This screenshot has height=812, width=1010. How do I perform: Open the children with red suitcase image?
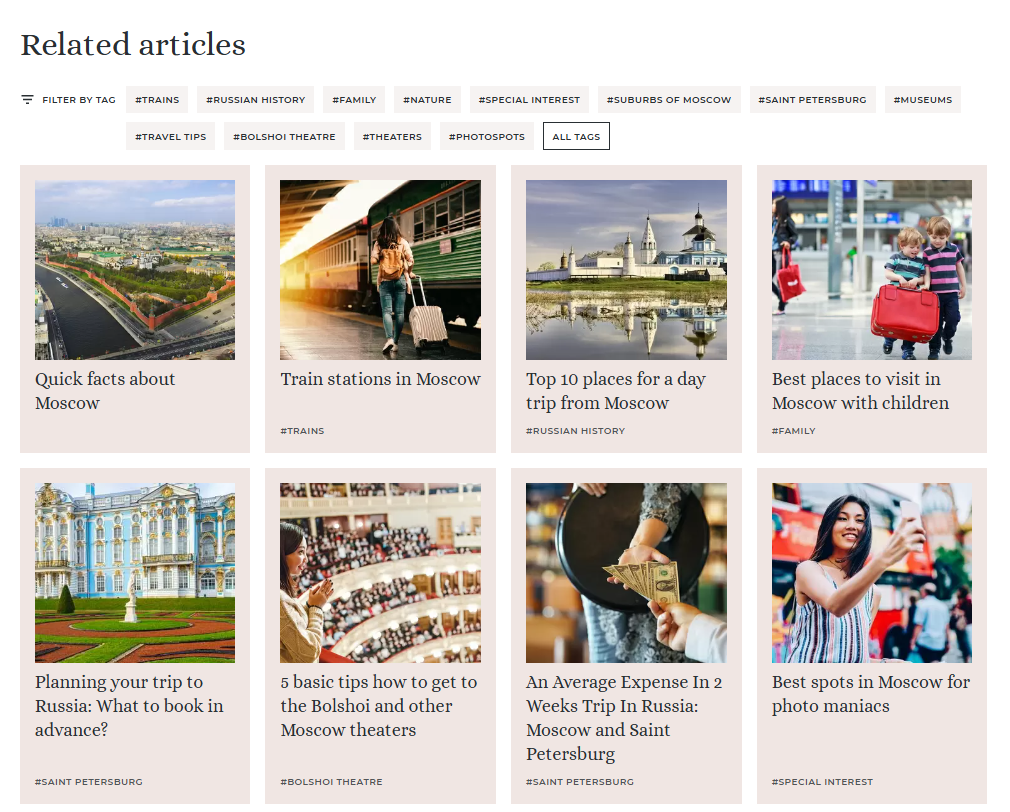pos(871,270)
